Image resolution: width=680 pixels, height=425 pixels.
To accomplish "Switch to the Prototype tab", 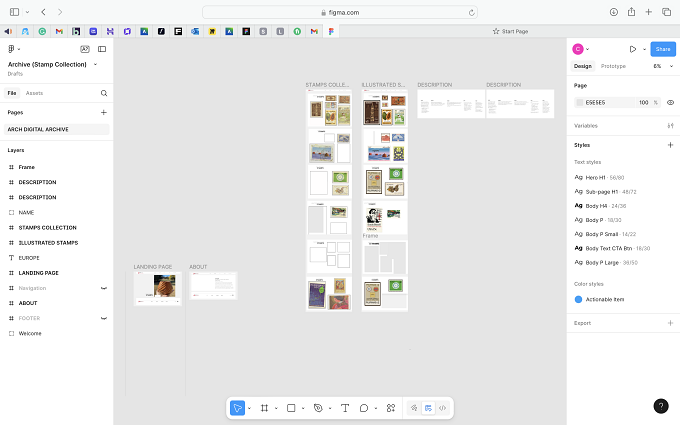I will (613, 66).
